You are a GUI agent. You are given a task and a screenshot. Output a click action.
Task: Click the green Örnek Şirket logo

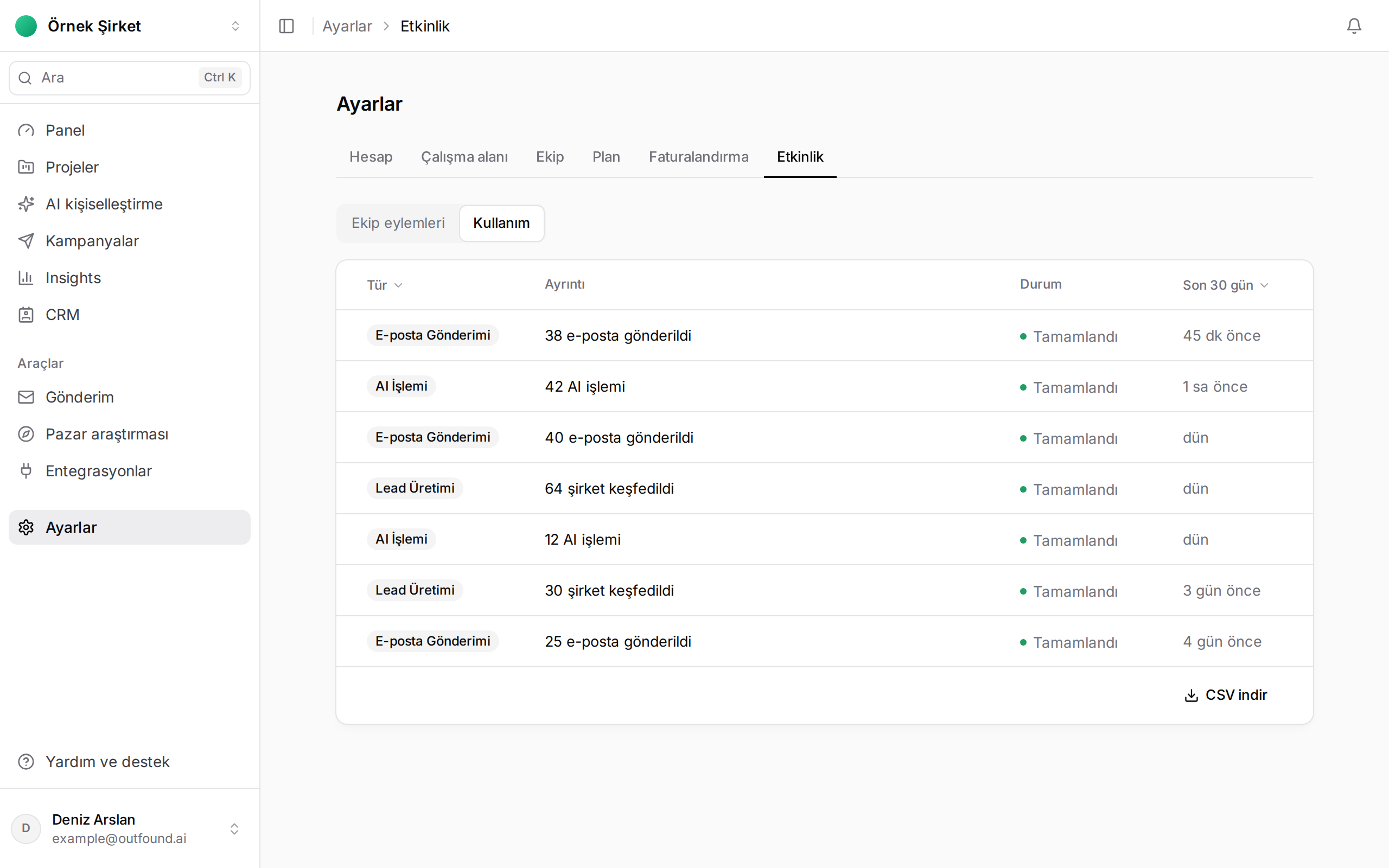26,26
